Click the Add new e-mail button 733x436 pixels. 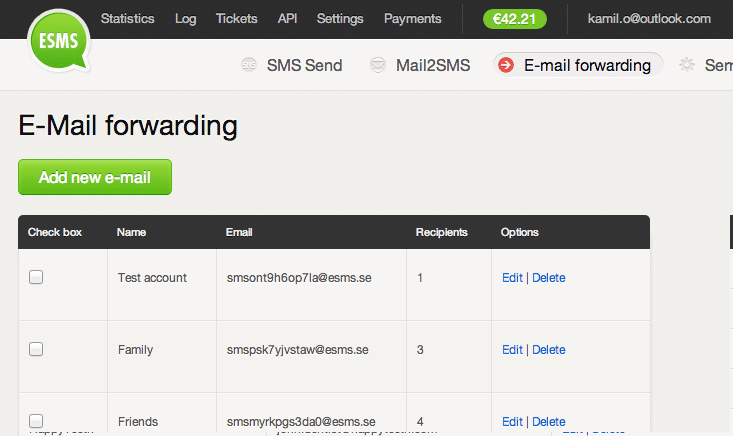tap(95, 177)
